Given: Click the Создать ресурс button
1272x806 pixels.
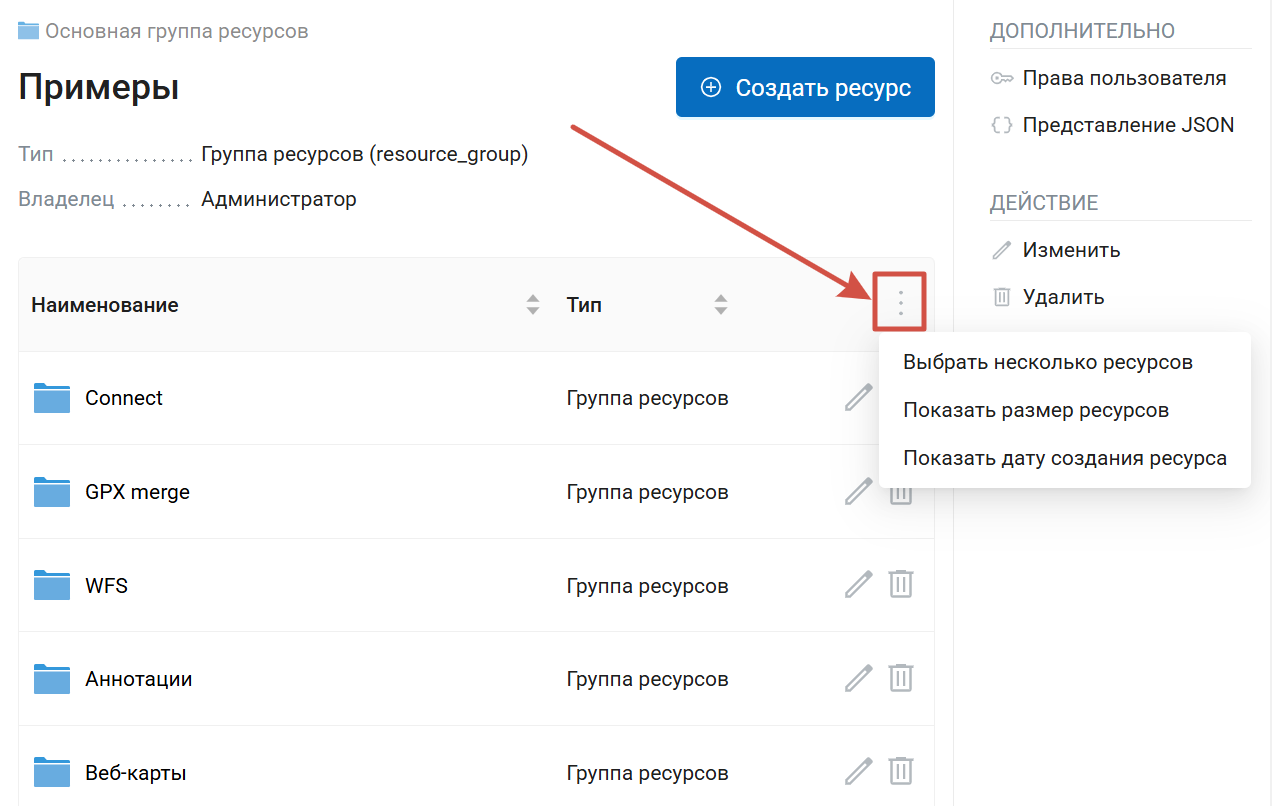Looking at the screenshot, I should coord(805,87).
